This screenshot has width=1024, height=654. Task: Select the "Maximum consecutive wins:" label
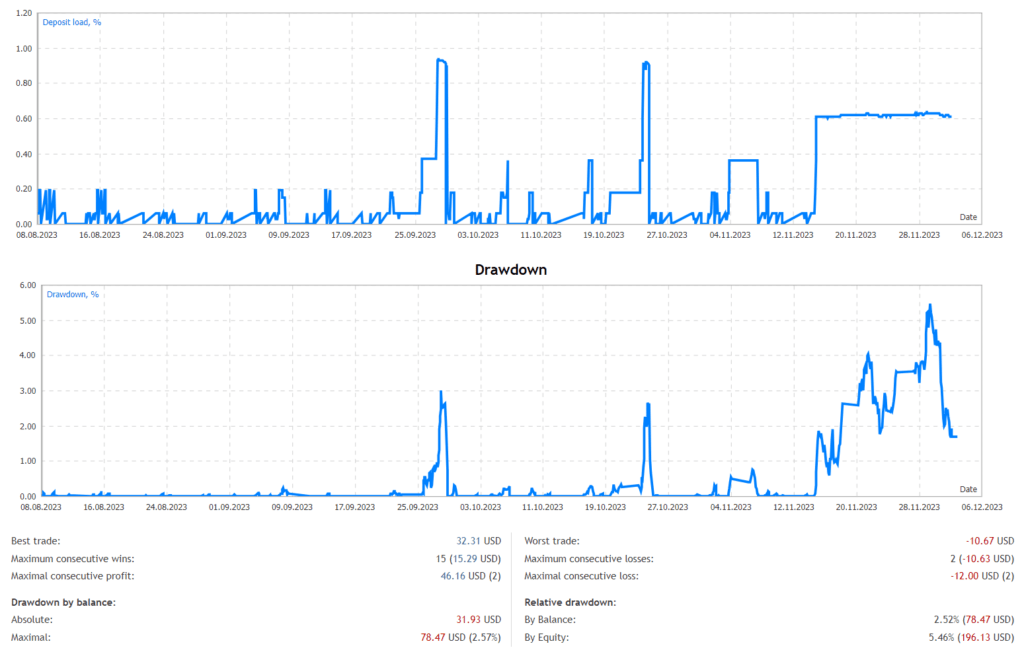tap(72, 558)
